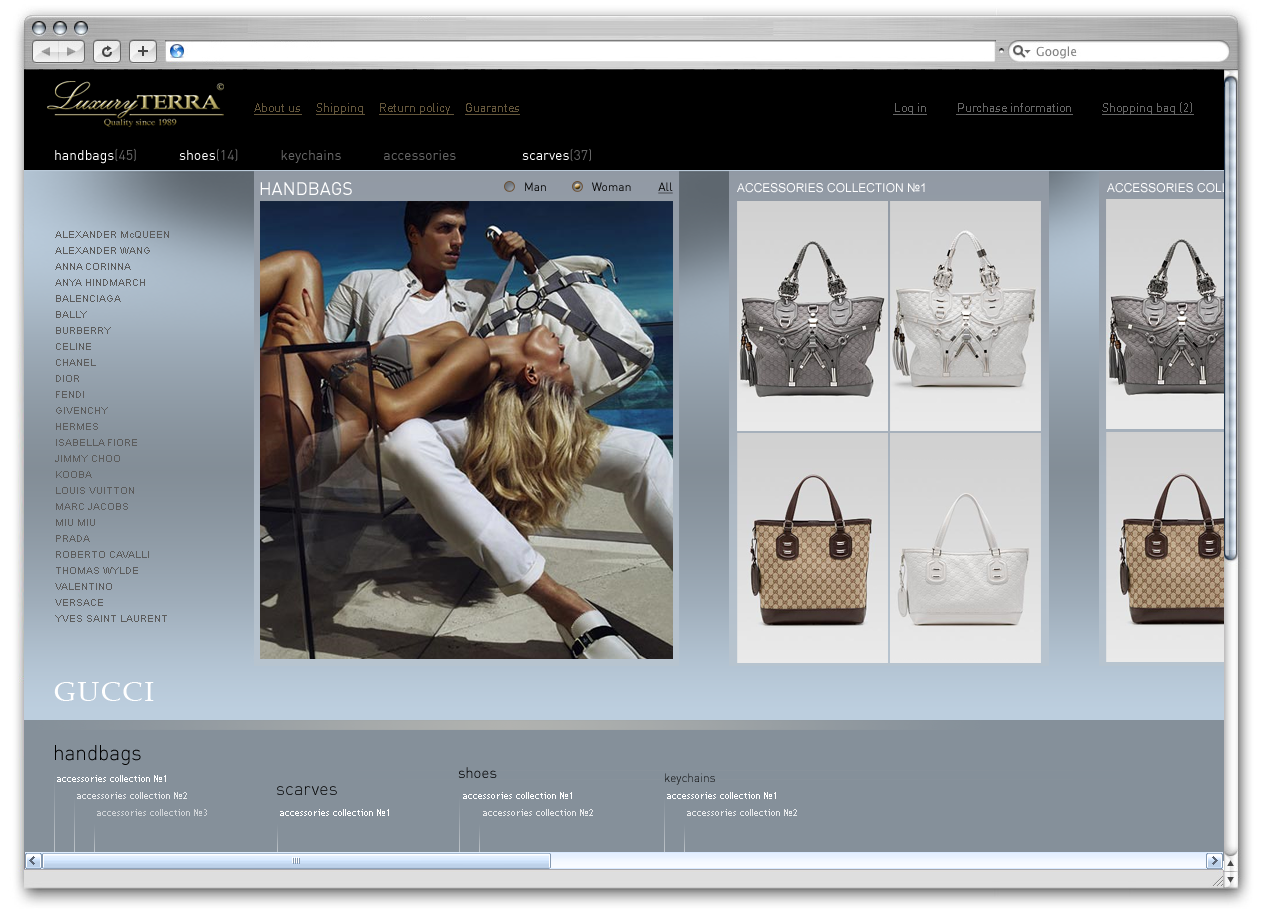Choose brand THOMAS WYLDE
The image size is (1262, 909).
(x=97, y=570)
